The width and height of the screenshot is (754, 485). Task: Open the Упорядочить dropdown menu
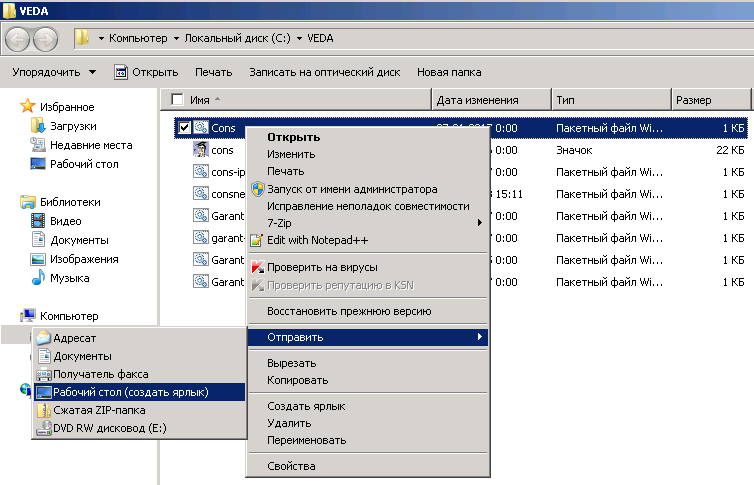[x=54, y=72]
